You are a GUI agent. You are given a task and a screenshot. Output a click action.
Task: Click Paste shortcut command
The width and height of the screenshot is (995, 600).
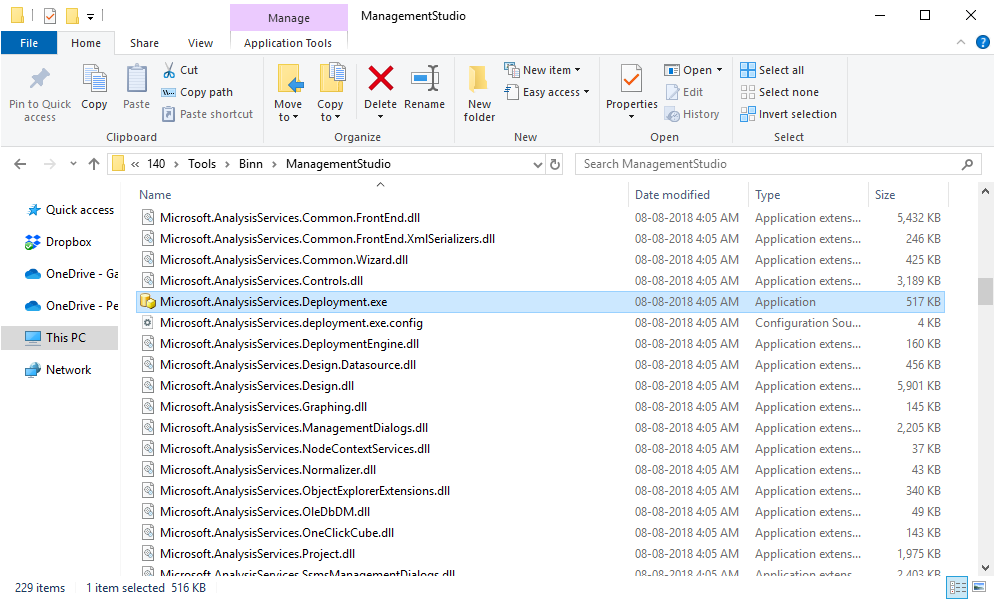click(208, 114)
